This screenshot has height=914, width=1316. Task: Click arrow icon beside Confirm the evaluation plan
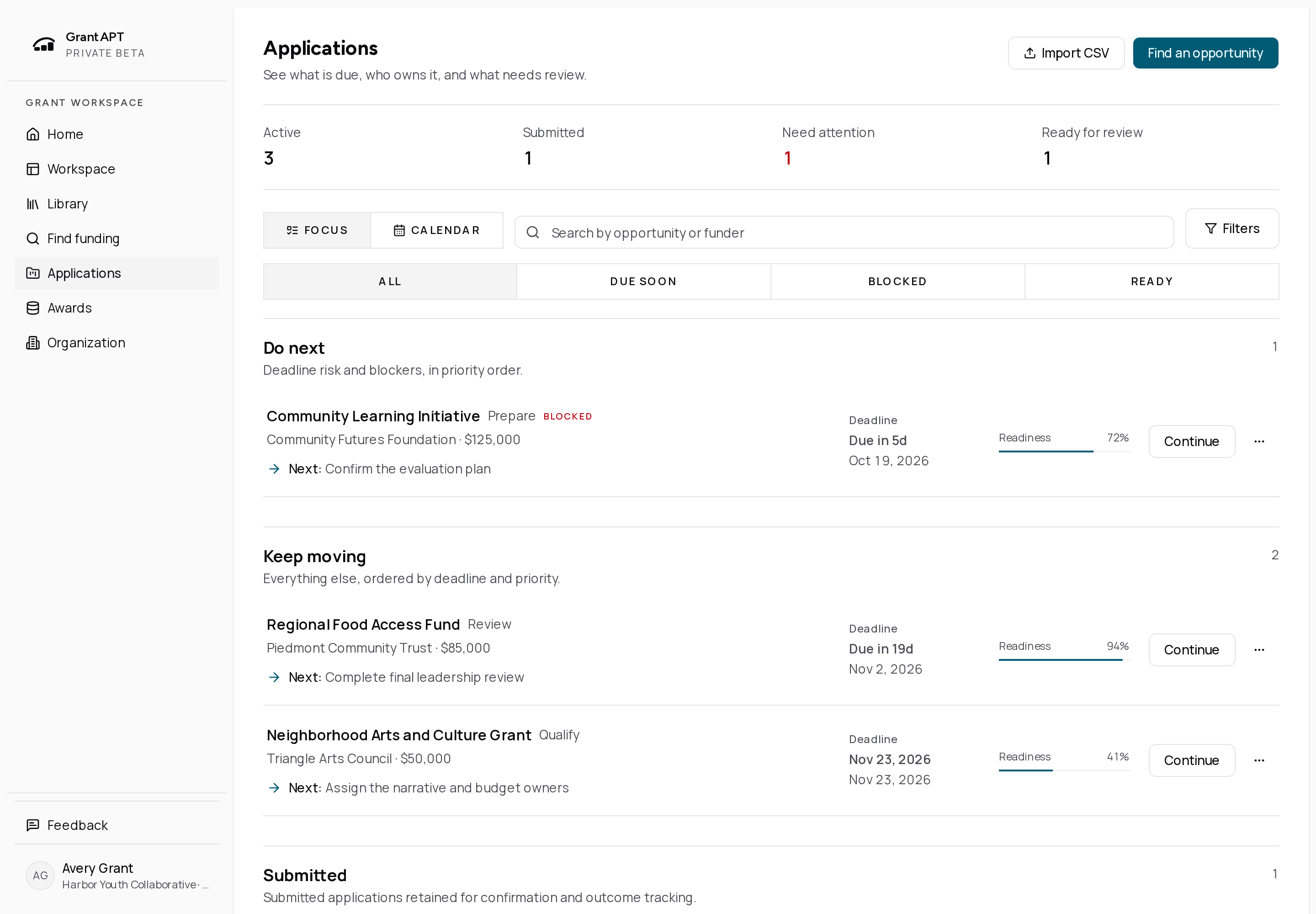point(274,469)
